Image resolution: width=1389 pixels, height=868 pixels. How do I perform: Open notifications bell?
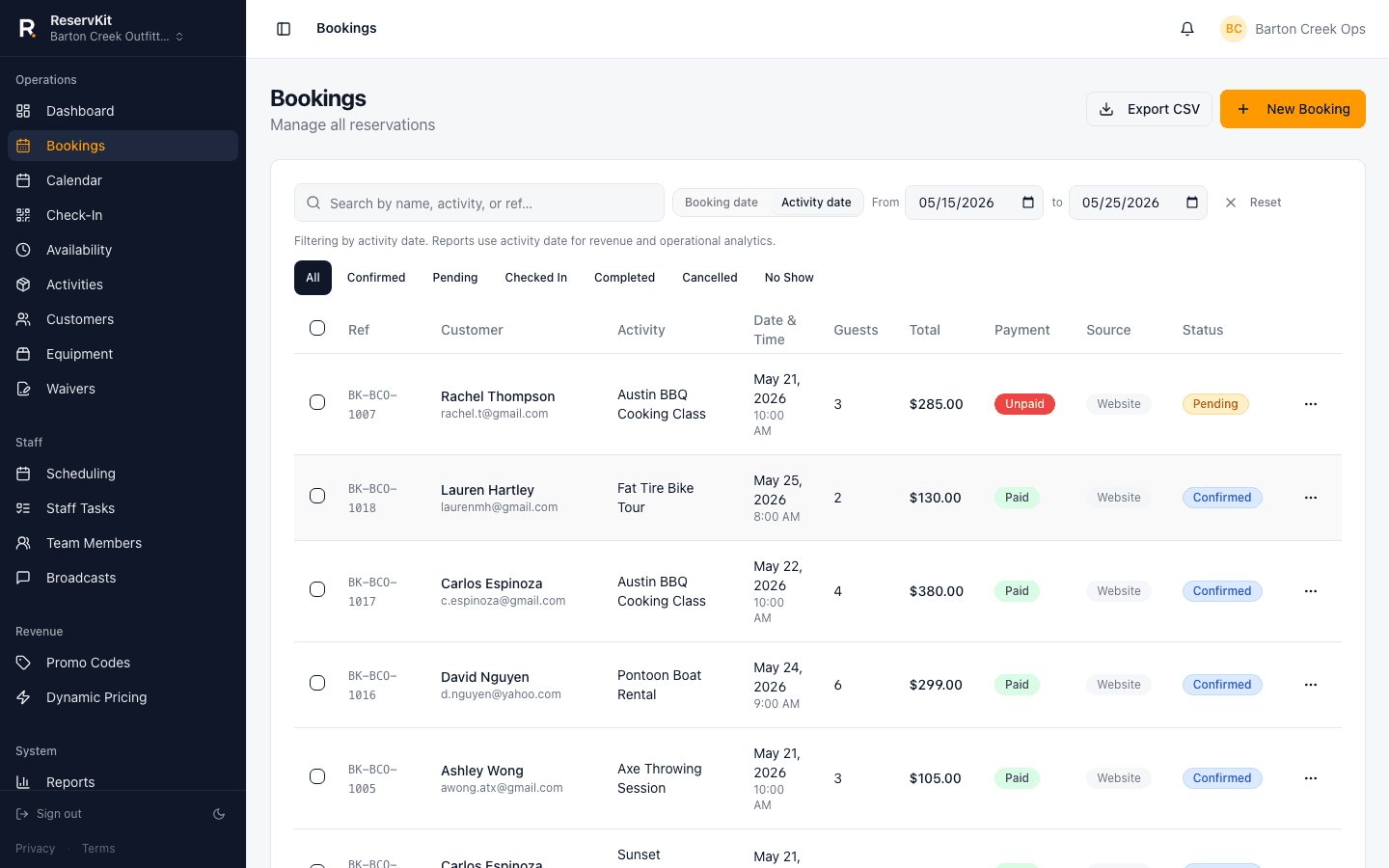pyautogui.click(x=1187, y=29)
